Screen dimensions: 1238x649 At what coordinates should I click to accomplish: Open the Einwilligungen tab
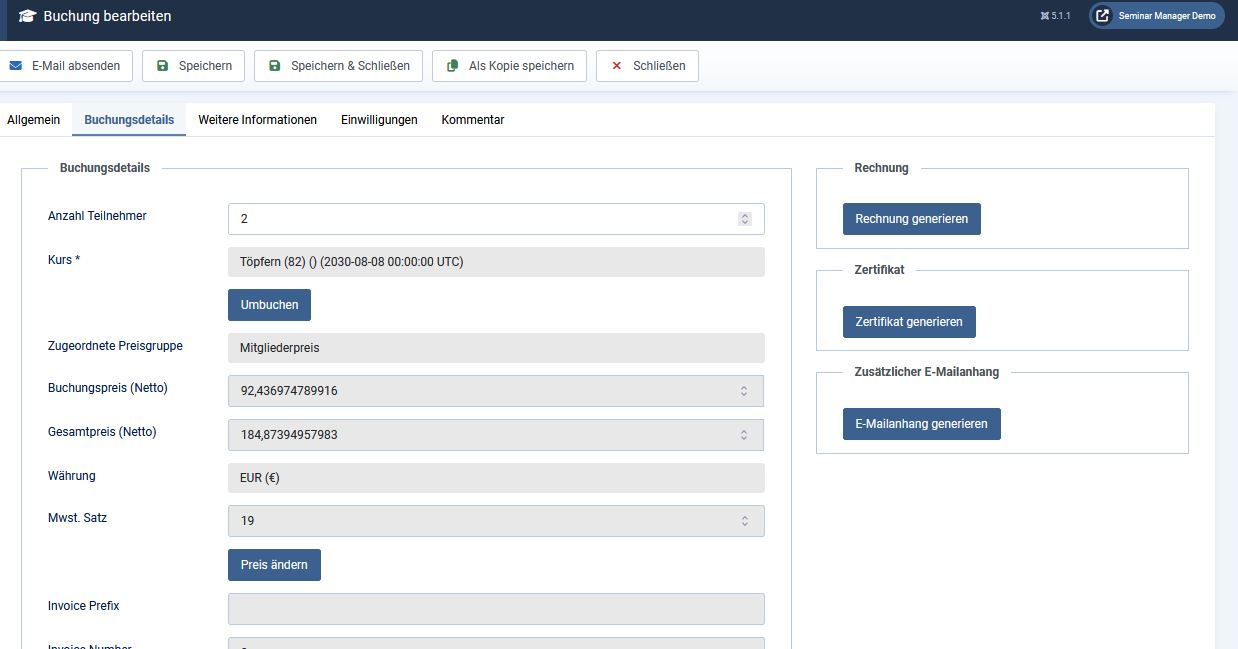coord(379,120)
